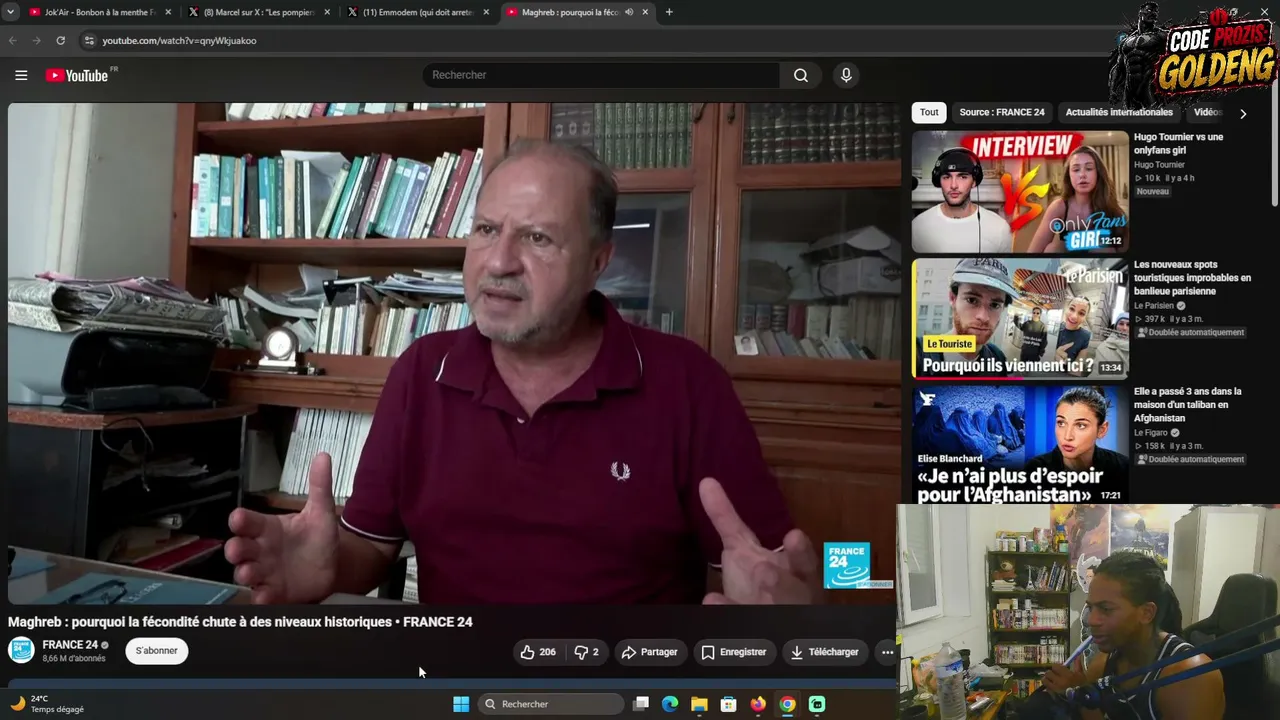This screenshot has height=720, width=1280.
Task: Click the 8,66 M d'abonnés subscriber count
Action: (x=74, y=659)
